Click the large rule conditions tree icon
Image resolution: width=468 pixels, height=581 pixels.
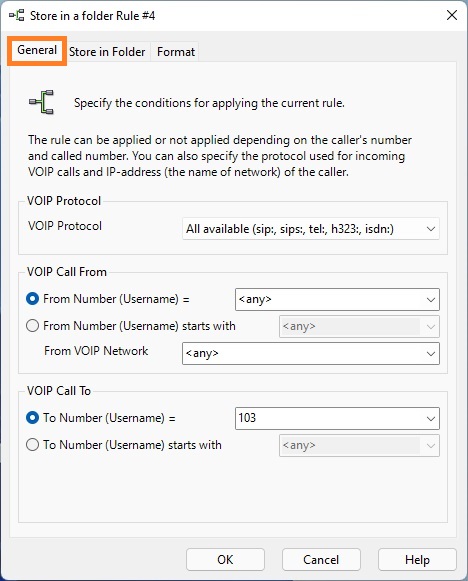click(42, 102)
